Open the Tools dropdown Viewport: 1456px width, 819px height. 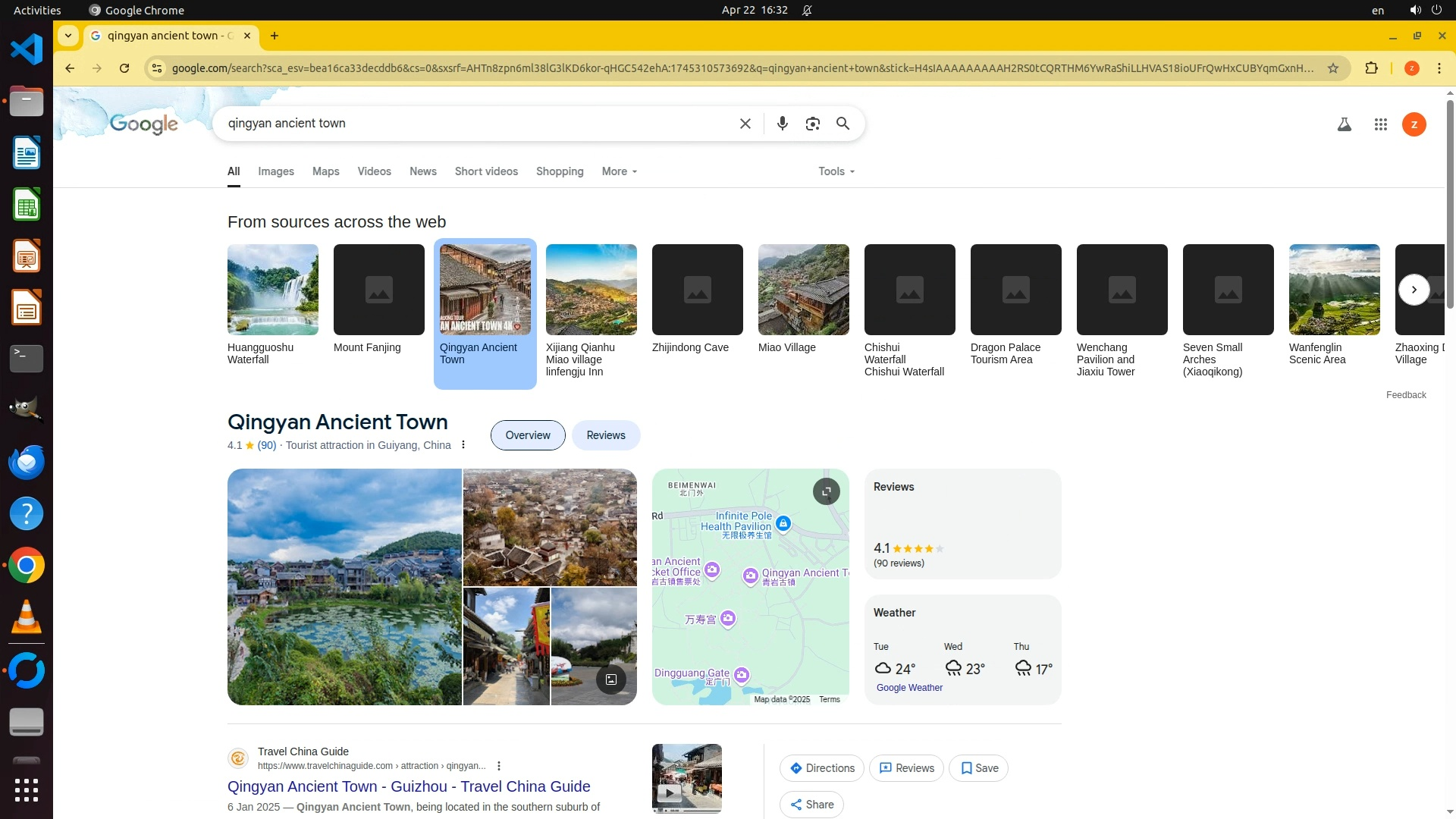point(836,171)
